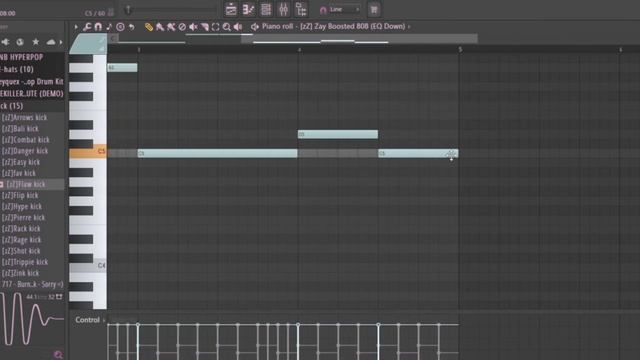
Task: Collapse the kick (15) folder
Action: [12, 106]
